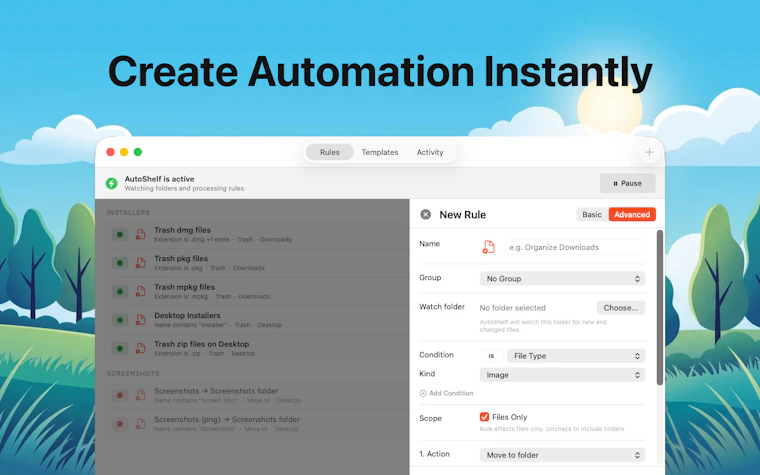Viewport: 760px width, 475px height.
Task: Click the plus icon to add rule
Action: [649, 152]
